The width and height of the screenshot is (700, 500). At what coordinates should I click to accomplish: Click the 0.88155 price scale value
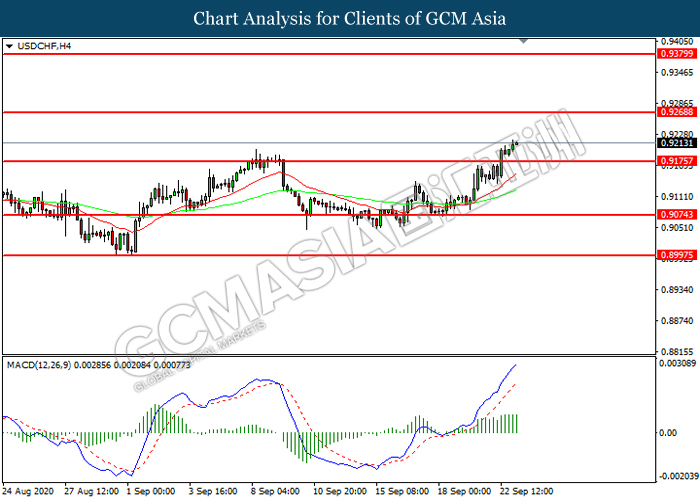pos(677,352)
